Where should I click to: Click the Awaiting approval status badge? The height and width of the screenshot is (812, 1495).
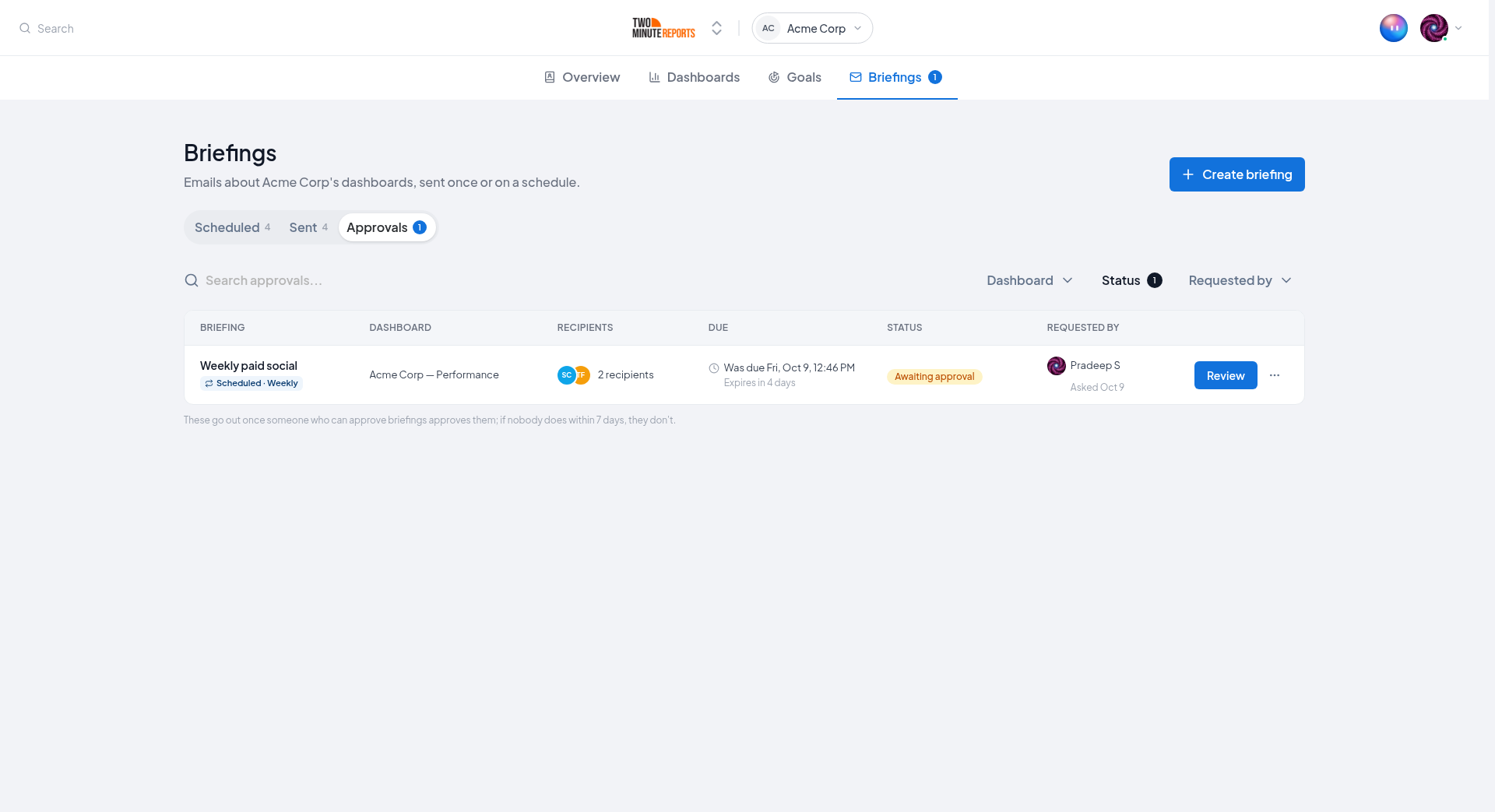934,377
